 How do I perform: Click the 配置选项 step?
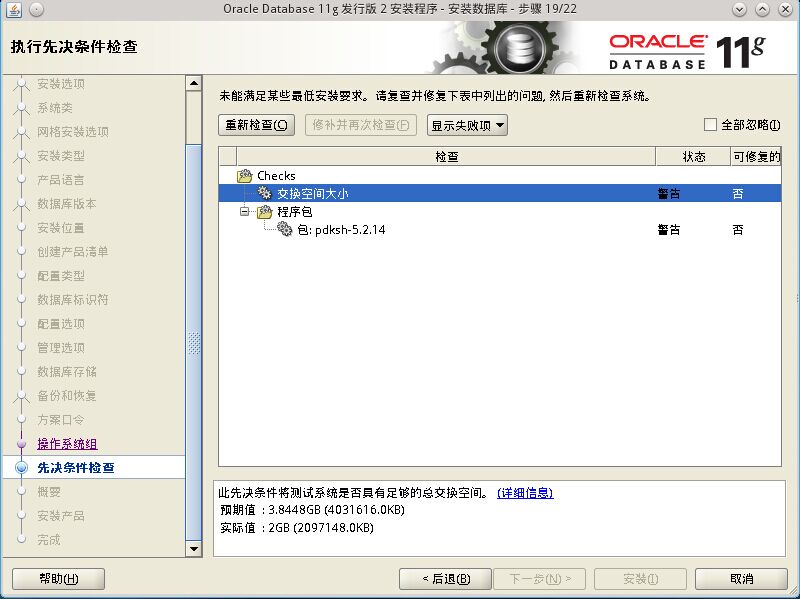pyautogui.click(x=61, y=323)
